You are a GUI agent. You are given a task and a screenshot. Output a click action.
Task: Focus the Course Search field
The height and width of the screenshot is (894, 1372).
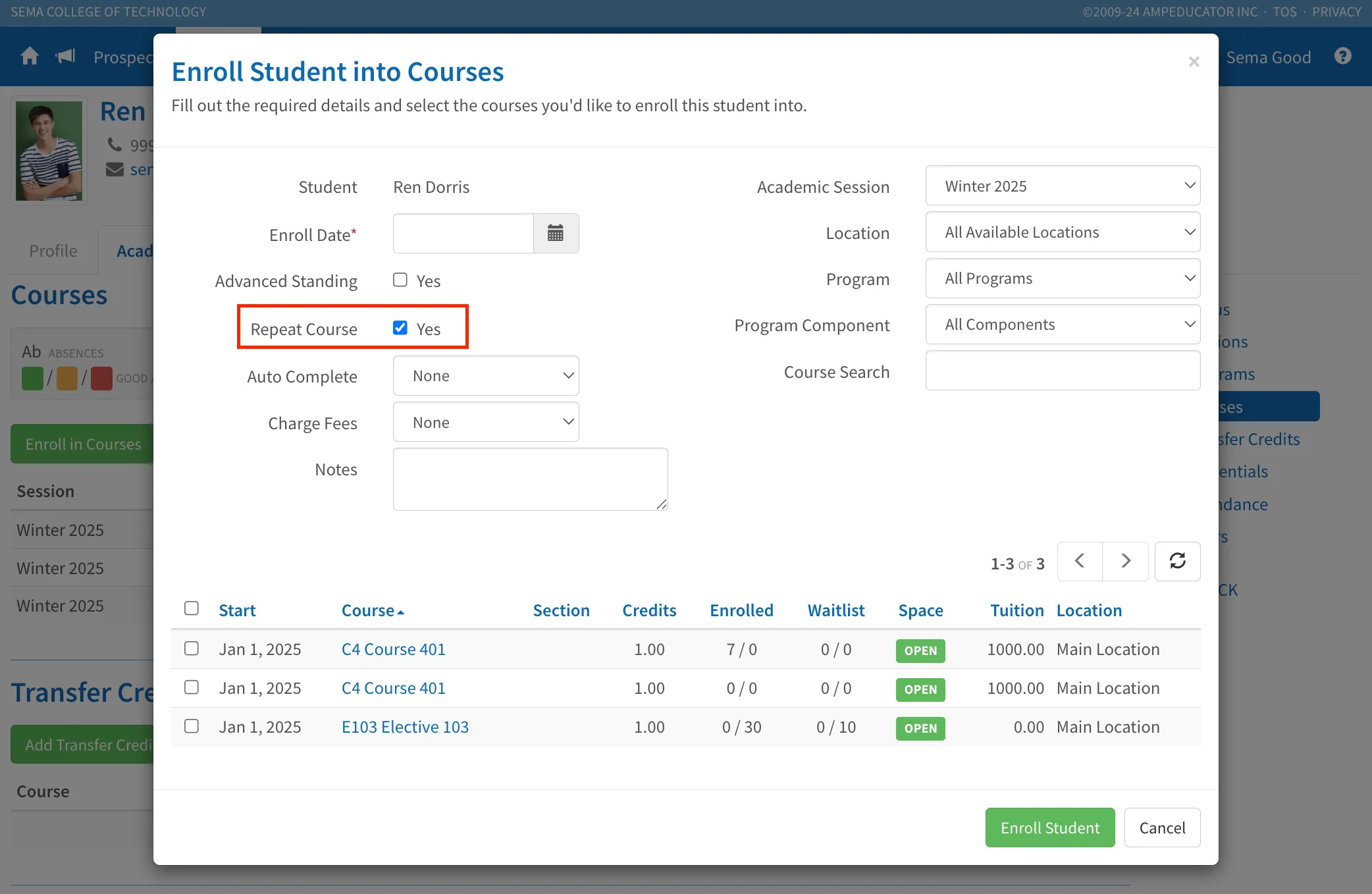pos(1063,371)
